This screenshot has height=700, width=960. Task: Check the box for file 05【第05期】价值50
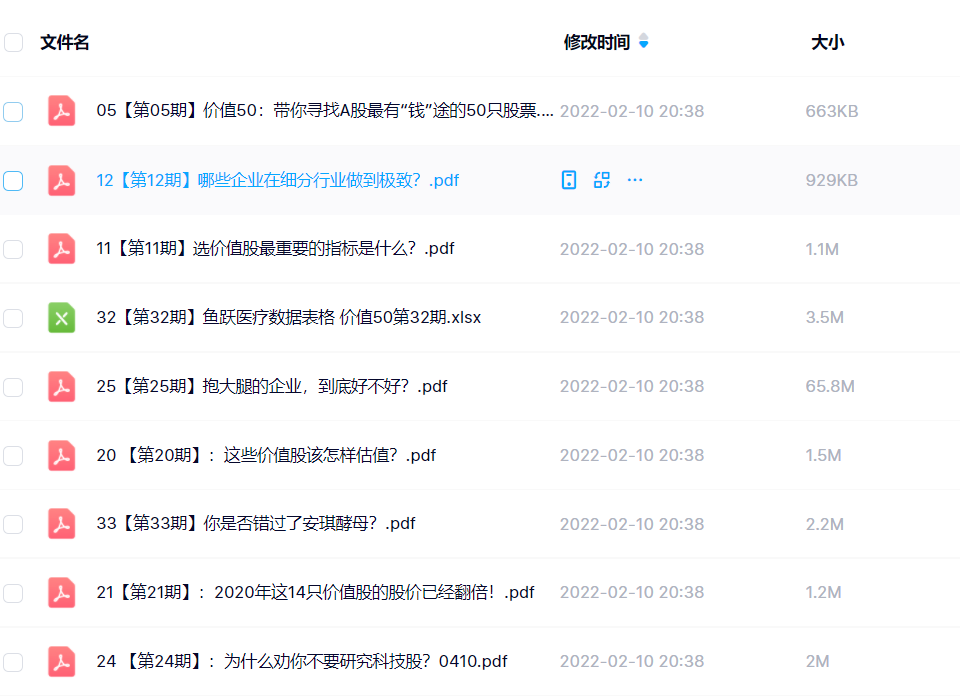(13, 112)
